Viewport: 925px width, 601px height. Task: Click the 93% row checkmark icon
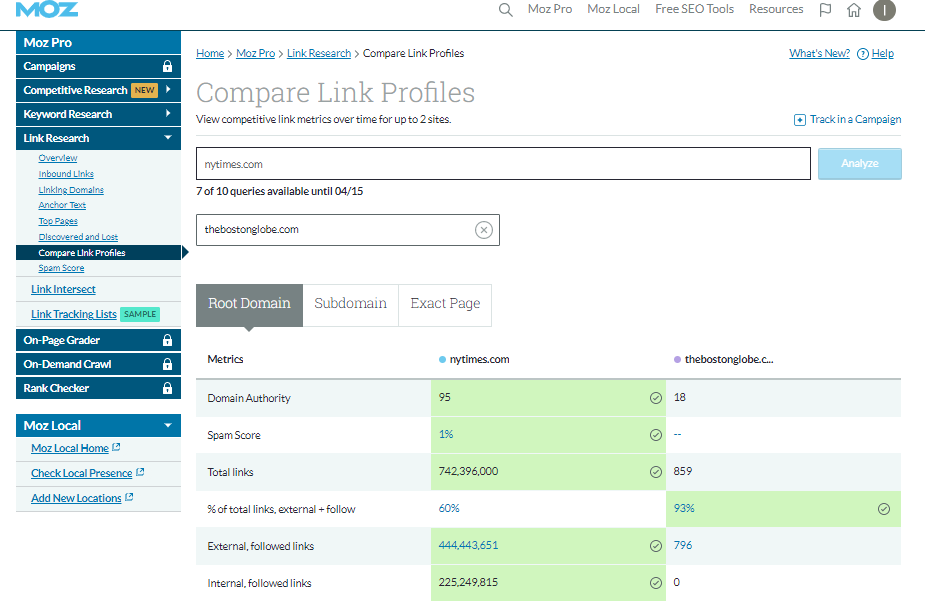click(x=884, y=509)
